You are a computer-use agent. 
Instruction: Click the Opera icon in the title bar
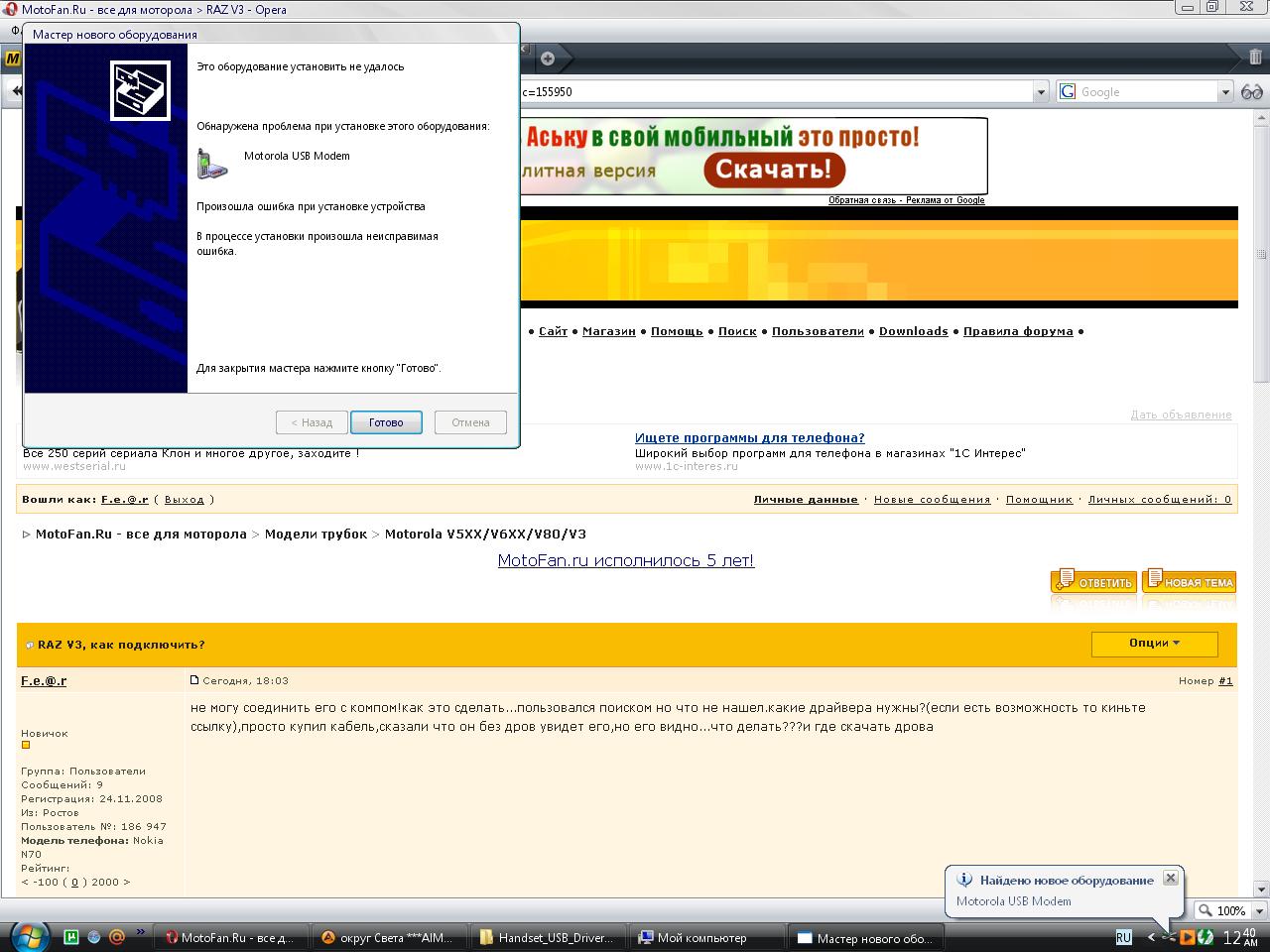(10, 10)
